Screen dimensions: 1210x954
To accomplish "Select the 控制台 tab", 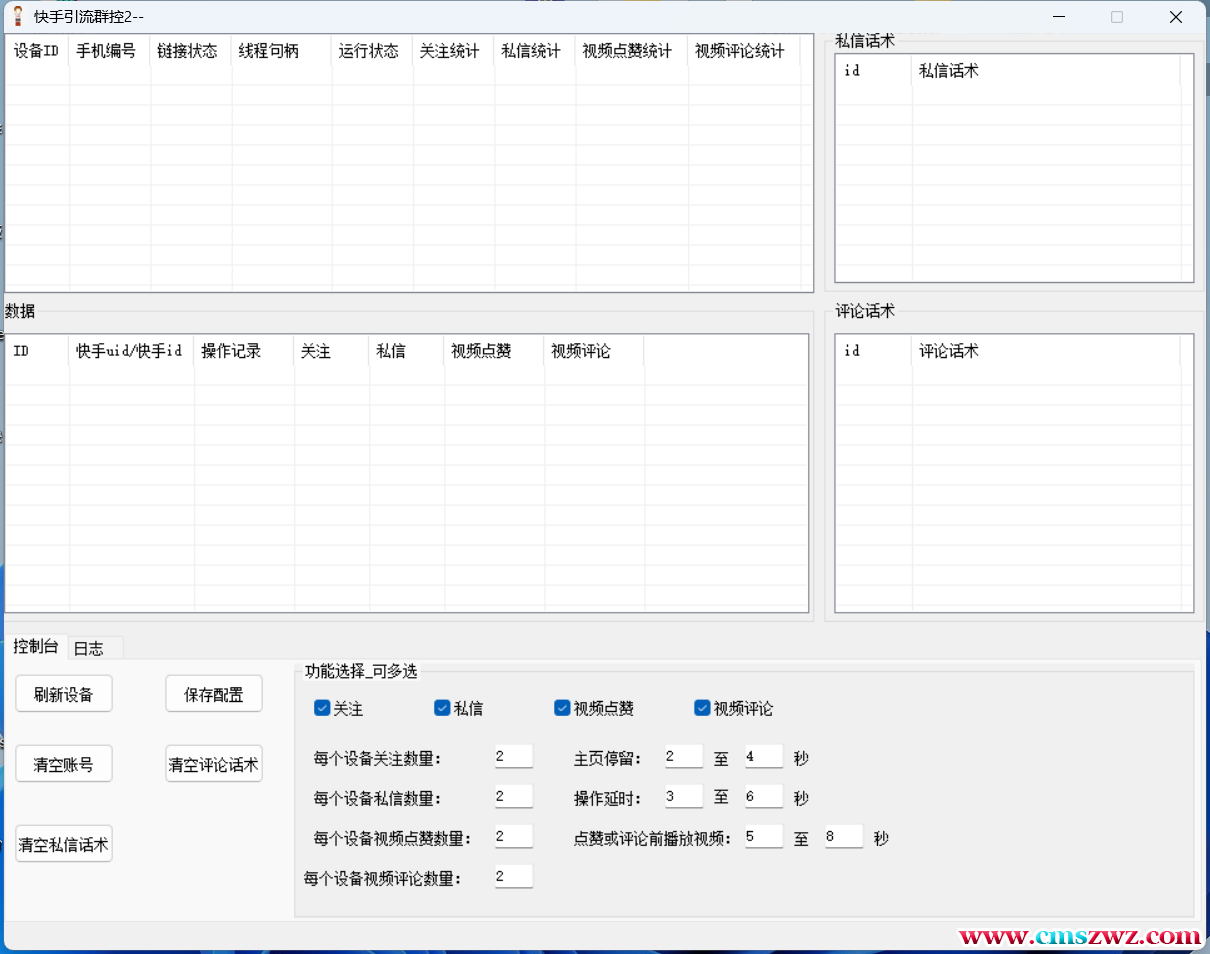I will pyautogui.click(x=35, y=646).
